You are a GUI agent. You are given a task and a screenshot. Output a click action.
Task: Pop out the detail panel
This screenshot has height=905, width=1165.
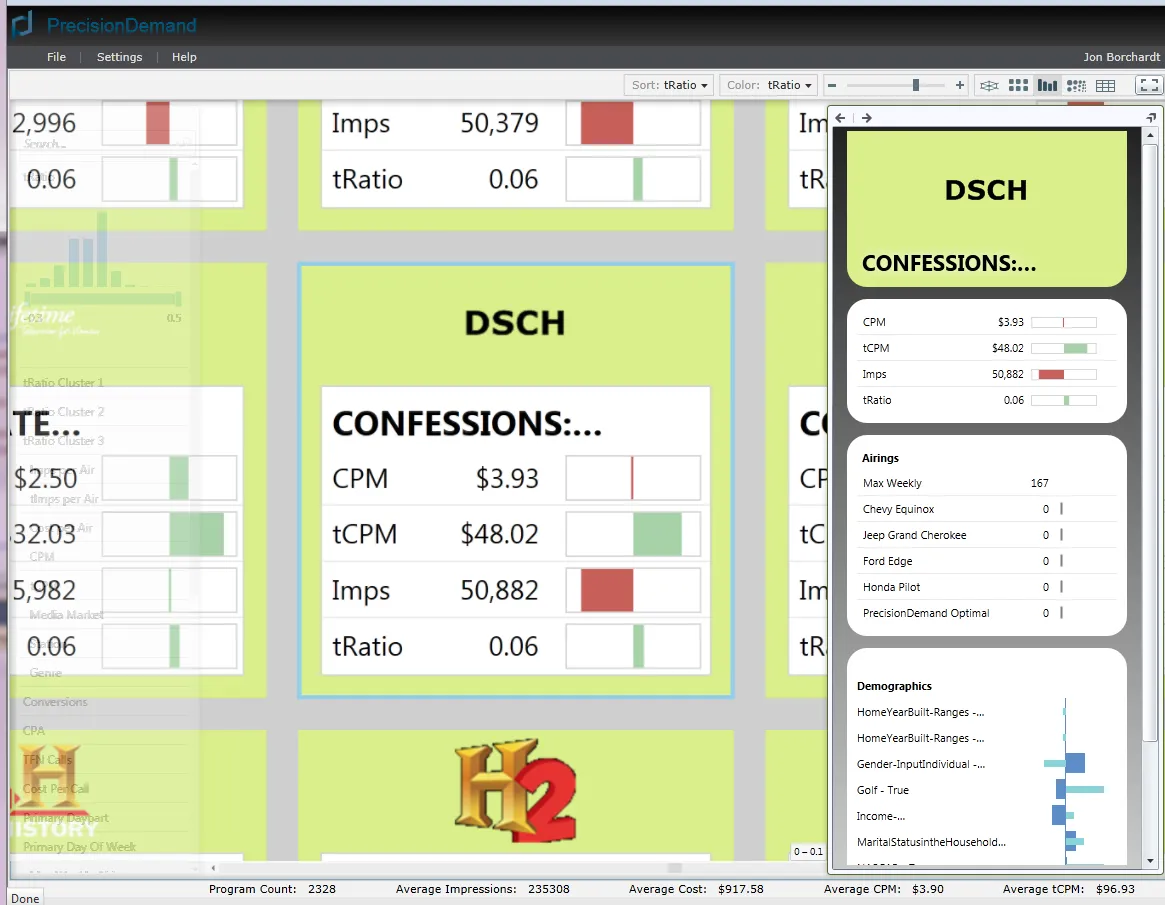pos(1151,117)
